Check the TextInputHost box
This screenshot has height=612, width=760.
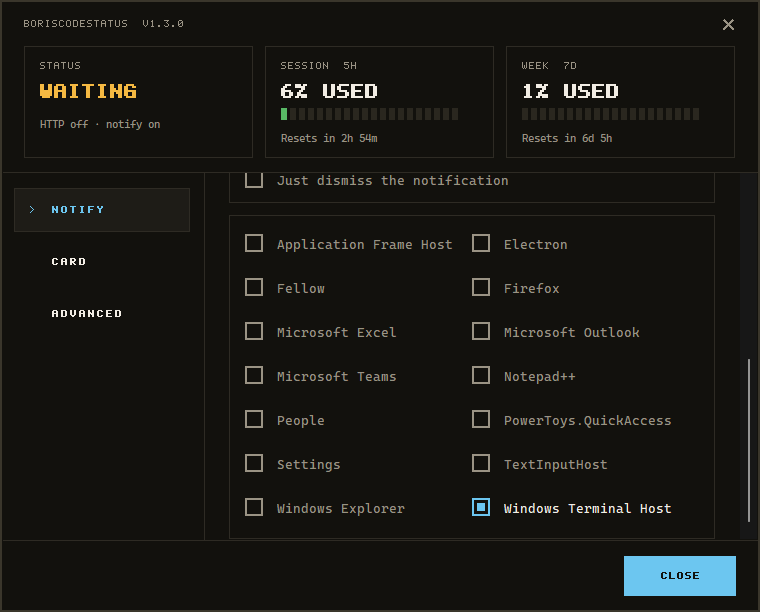click(481, 464)
